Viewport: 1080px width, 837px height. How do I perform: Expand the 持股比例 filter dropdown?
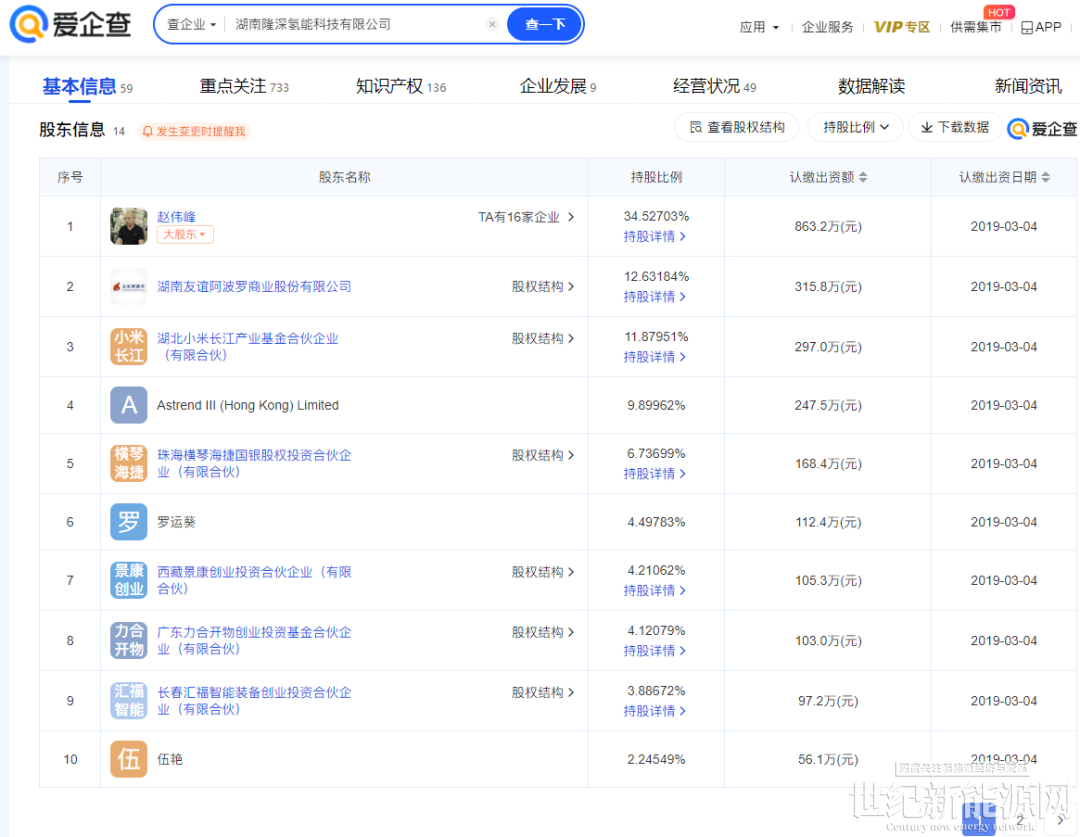point(856,127)
